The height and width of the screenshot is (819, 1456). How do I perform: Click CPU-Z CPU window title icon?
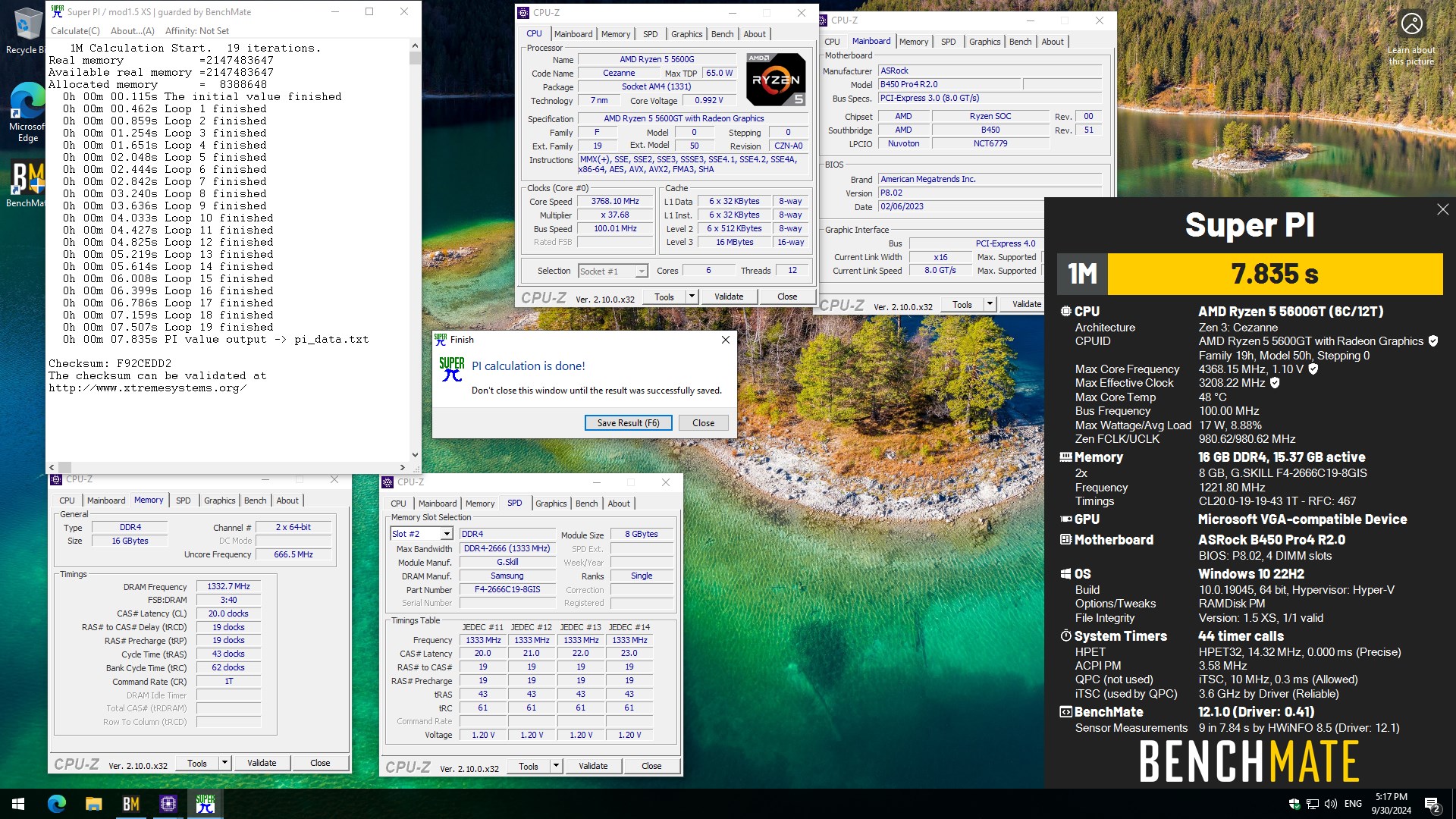[523, 13]
